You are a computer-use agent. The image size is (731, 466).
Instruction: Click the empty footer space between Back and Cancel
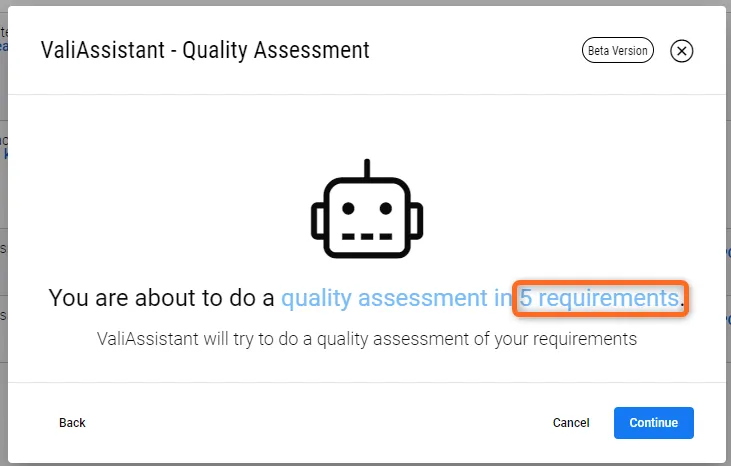pos(310,423)
